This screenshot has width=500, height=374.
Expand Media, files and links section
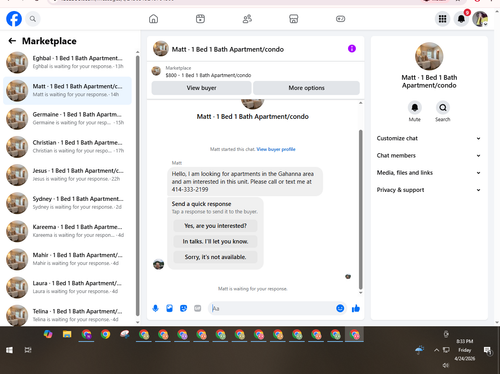pos(429,173)
